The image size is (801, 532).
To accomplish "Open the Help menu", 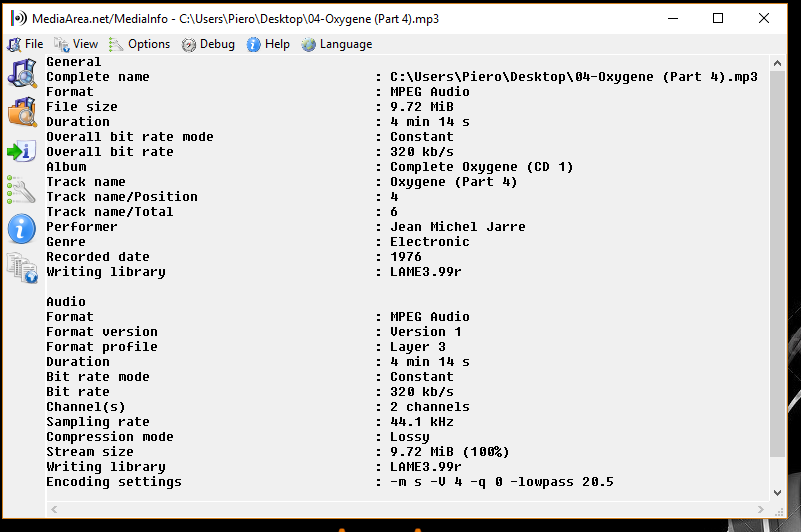I will click(268, 44).
